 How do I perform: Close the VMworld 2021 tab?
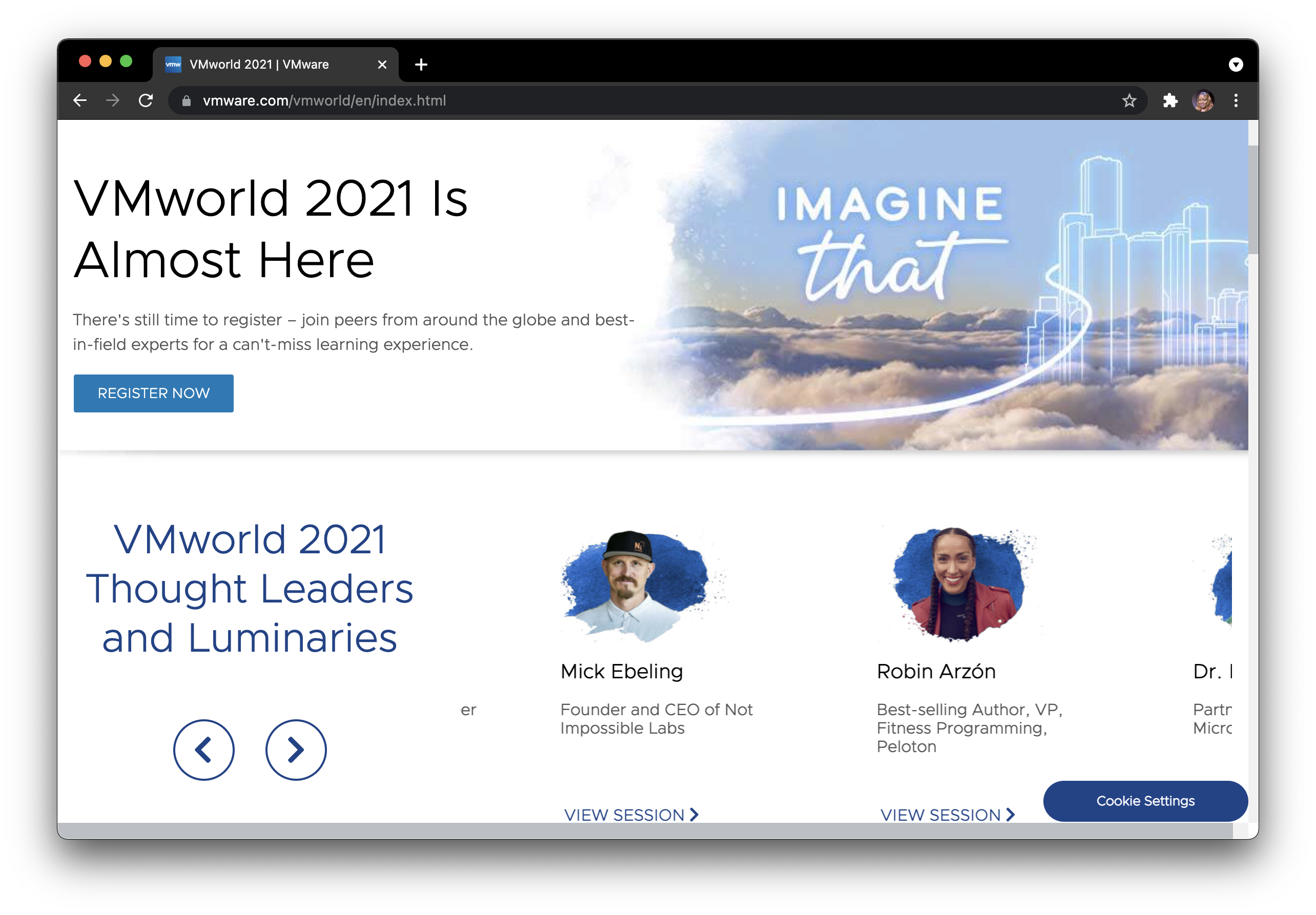point(382,65)
